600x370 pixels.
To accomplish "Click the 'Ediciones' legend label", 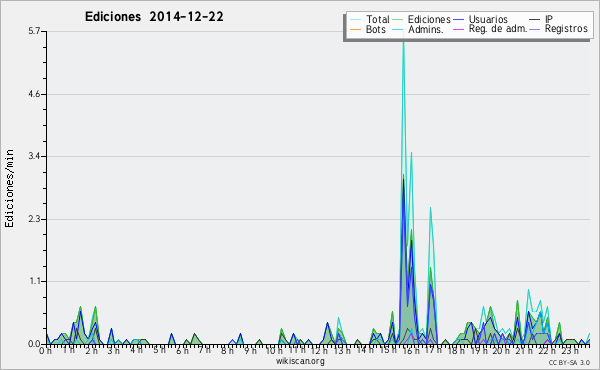I will click(429, 19).
